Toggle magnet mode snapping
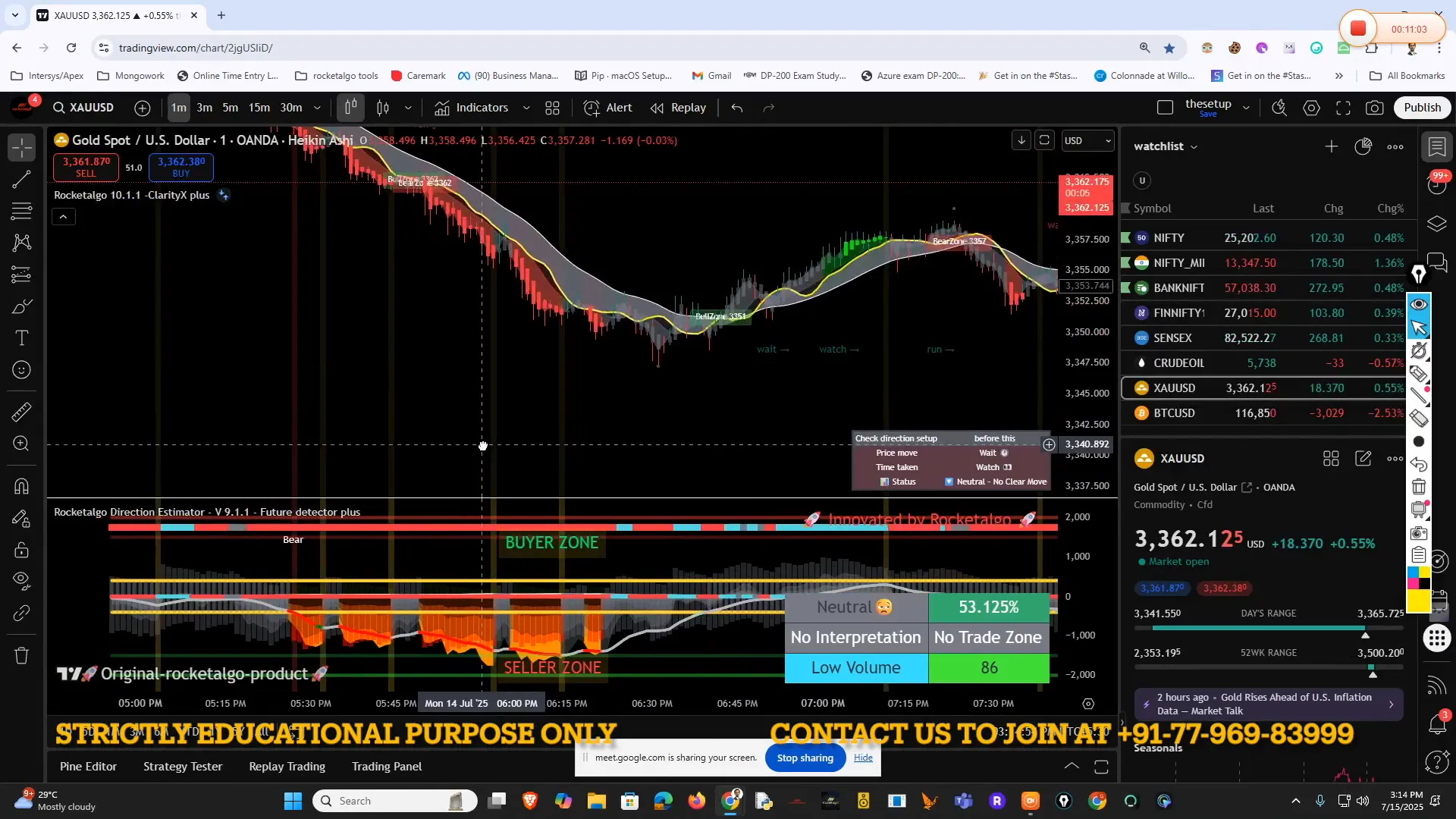This screenshot has width=1456, height=819. click(21, 486)
